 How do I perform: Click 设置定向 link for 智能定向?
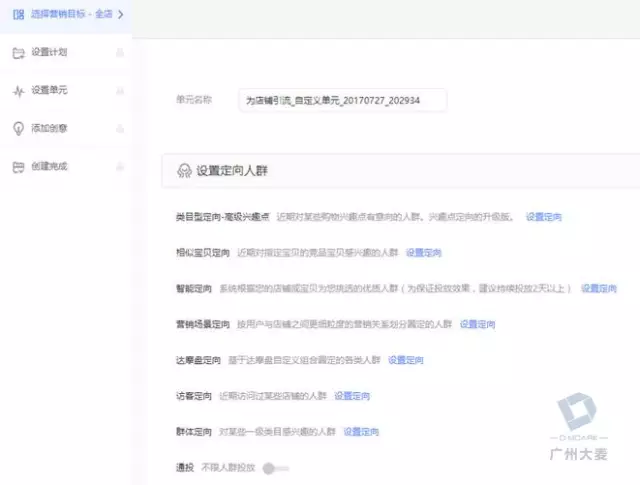point(598,288)
